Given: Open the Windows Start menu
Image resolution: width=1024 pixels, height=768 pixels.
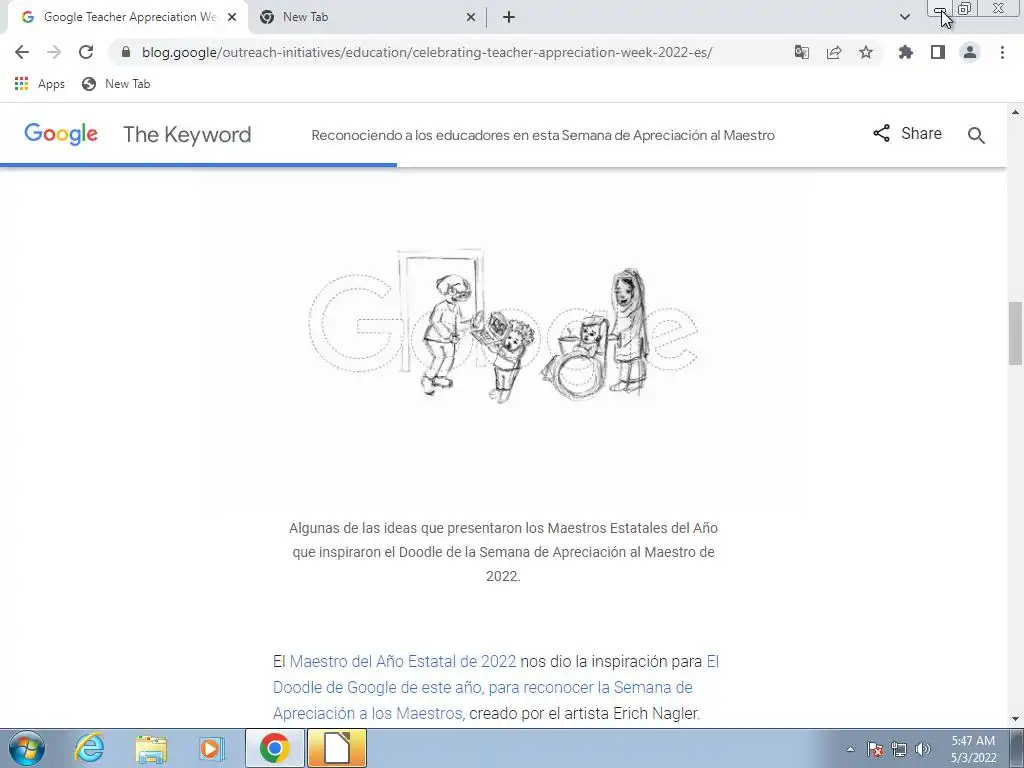Looking at the screenshot, I should pos(27,748).
